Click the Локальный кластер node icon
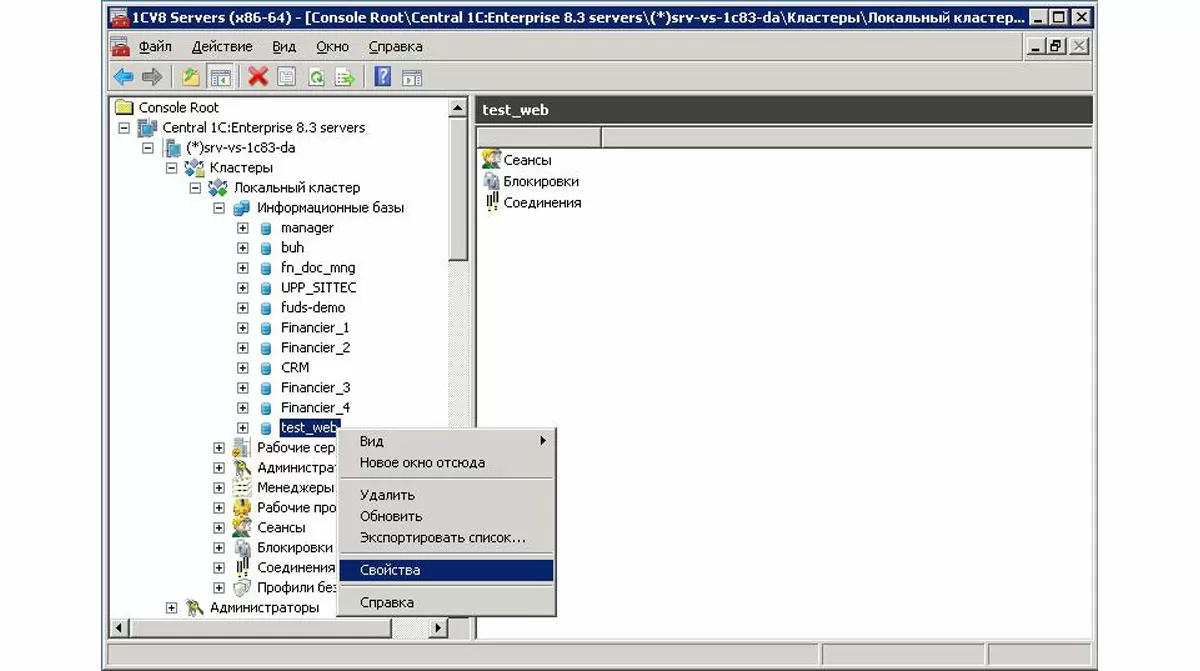This screenshot has height=671, width=1200. pos(219,187)
